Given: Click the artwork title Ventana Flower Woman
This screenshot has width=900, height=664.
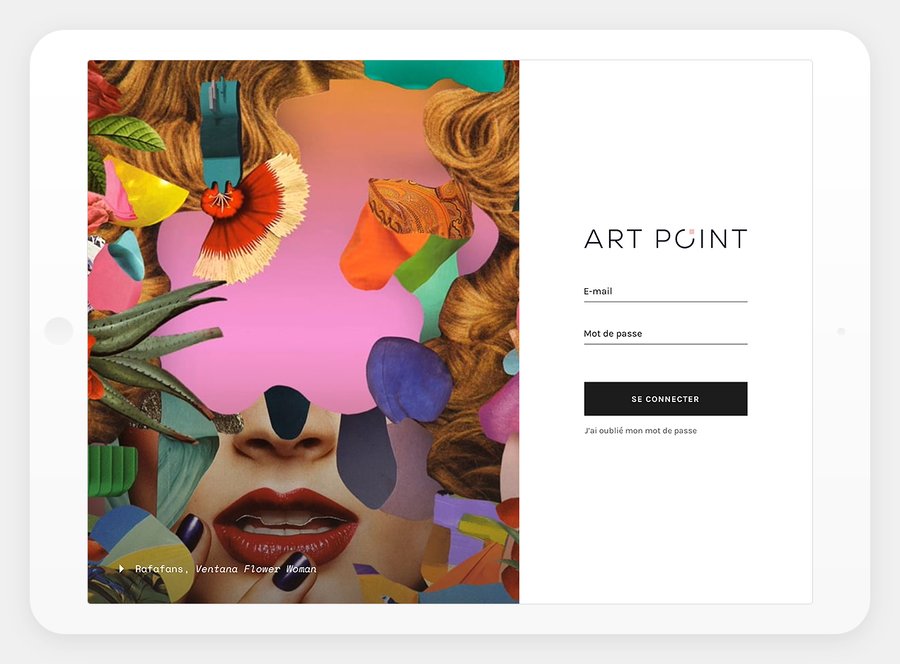Looking at the screenshot, I should pos(256,569).
